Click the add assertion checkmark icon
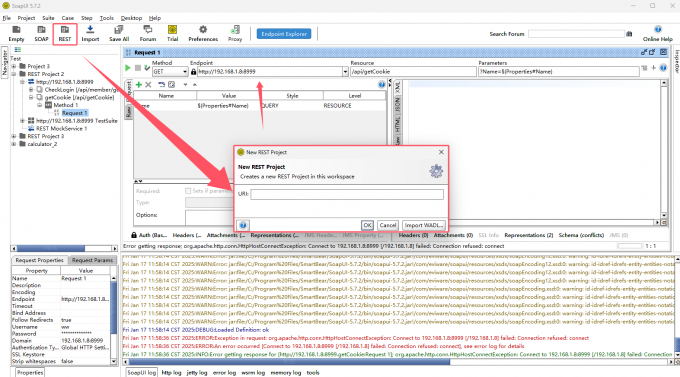Image resolution: width=680 pixels, height=377 pixels. pyautogui.click(x=147, y=68)
